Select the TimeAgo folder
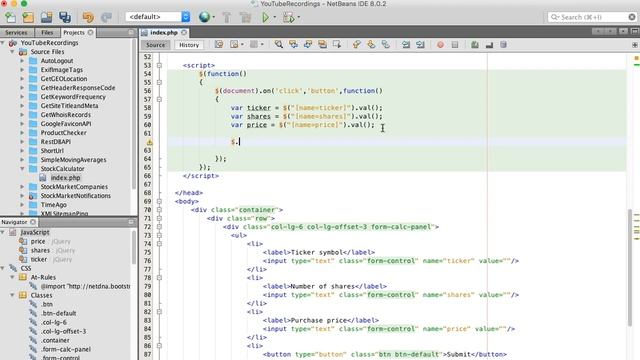Image resolution: width=640 pixels, height=360 pixels. tap(53, 204)
